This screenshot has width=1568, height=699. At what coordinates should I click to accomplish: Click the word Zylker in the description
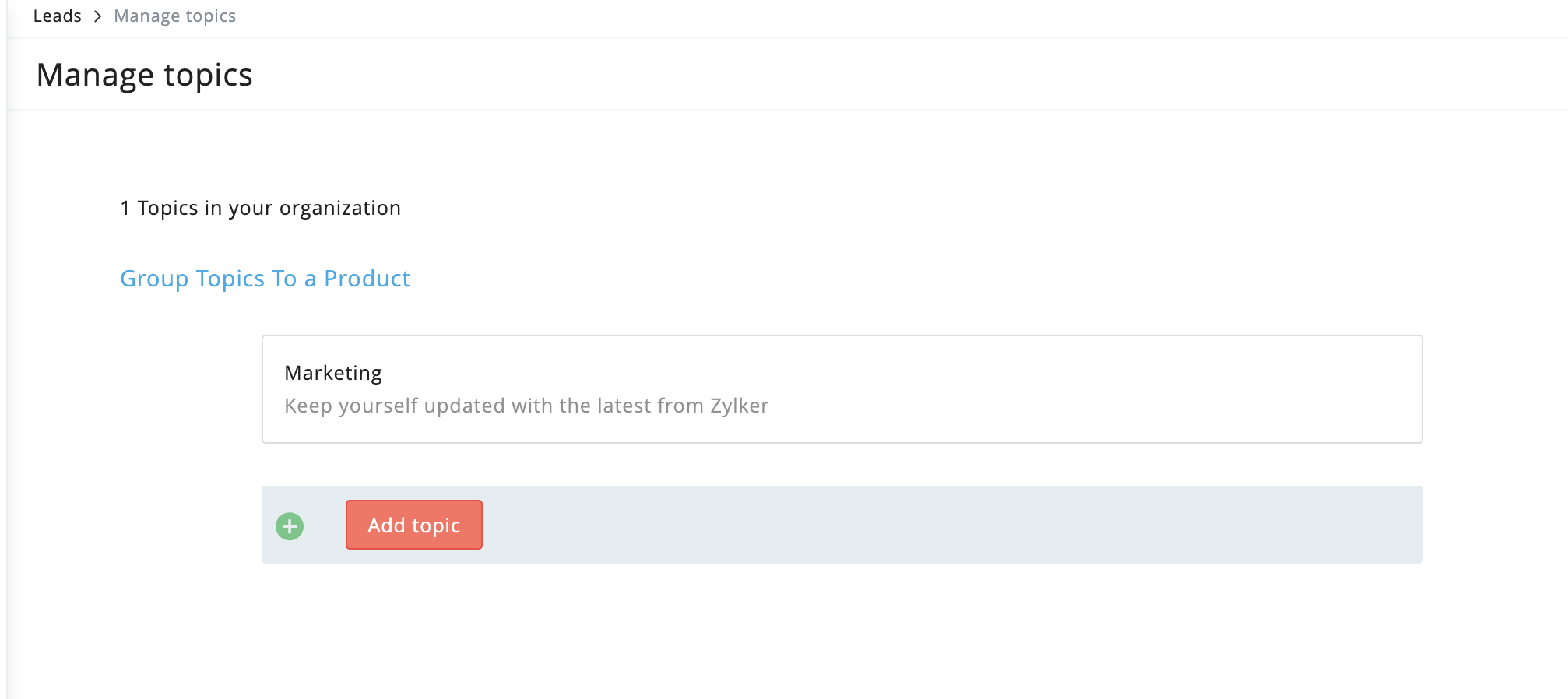click(739, 406)
